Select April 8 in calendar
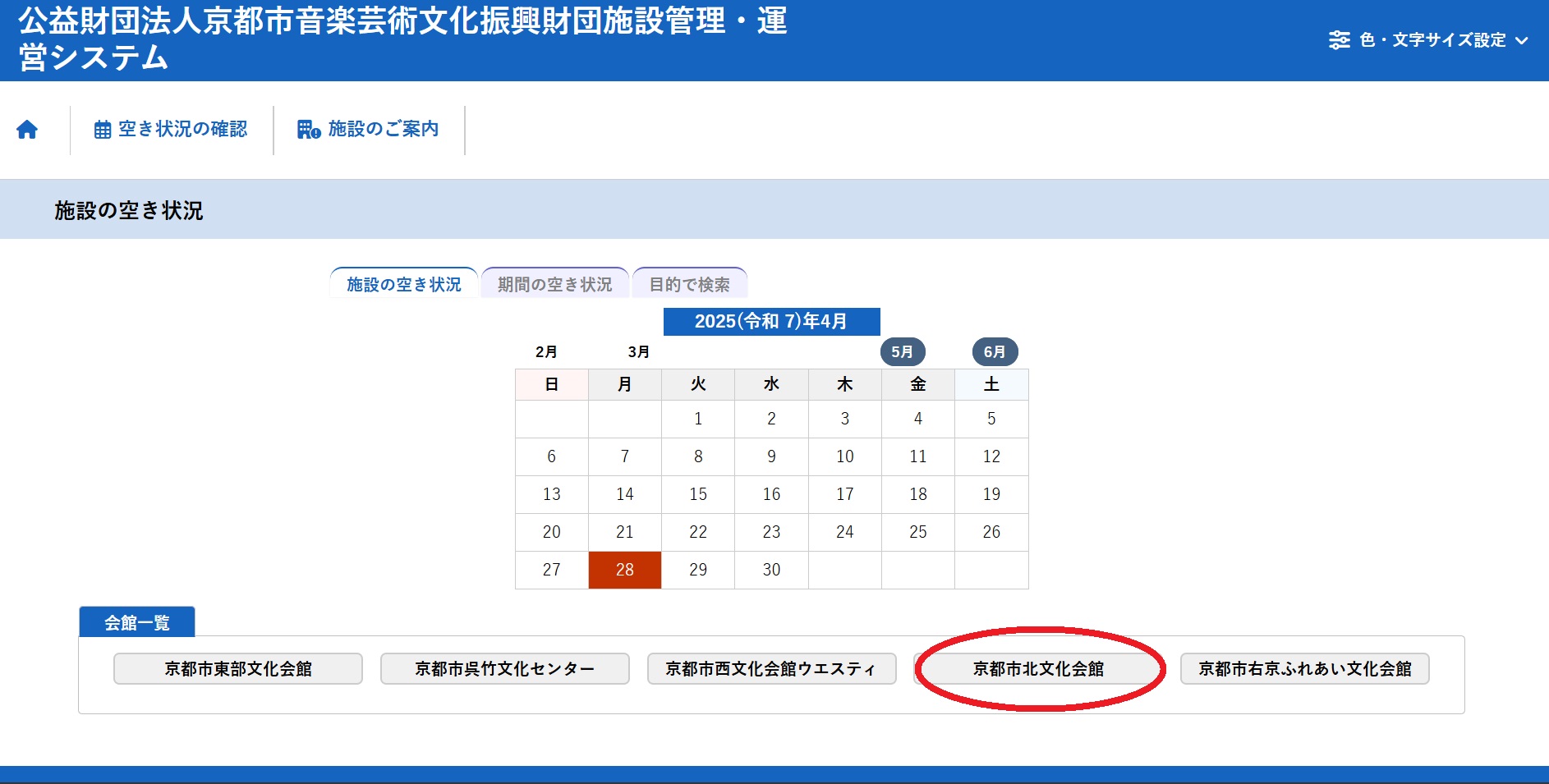This screenshot has height=784, width=1549. pos(698,456)
